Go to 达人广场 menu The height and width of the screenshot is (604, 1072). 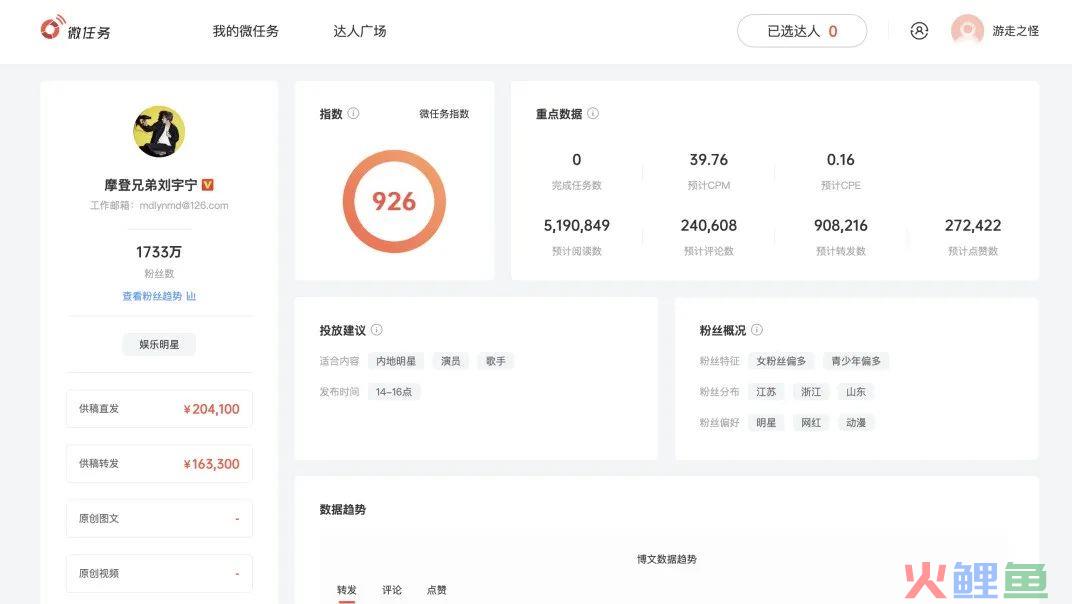(x=360, y=31)
